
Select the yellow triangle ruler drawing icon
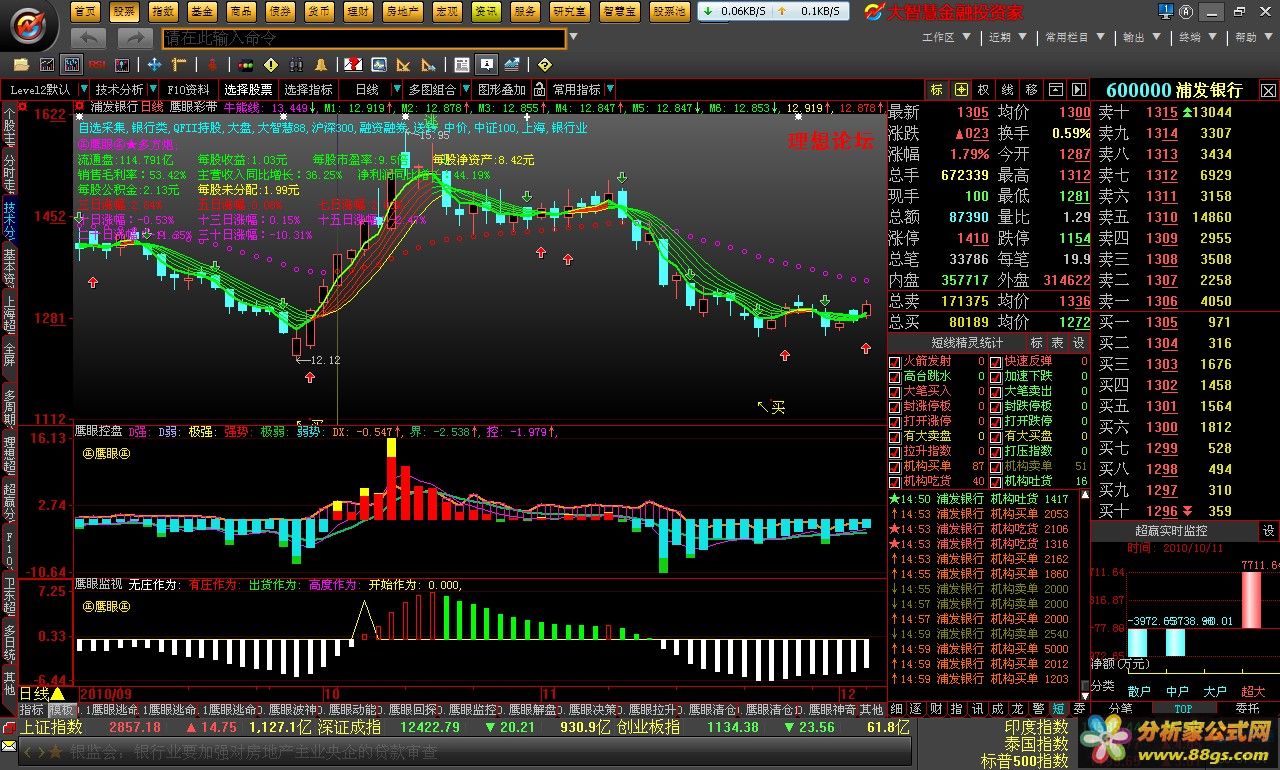pyautogui.click(x=404, y=65)
